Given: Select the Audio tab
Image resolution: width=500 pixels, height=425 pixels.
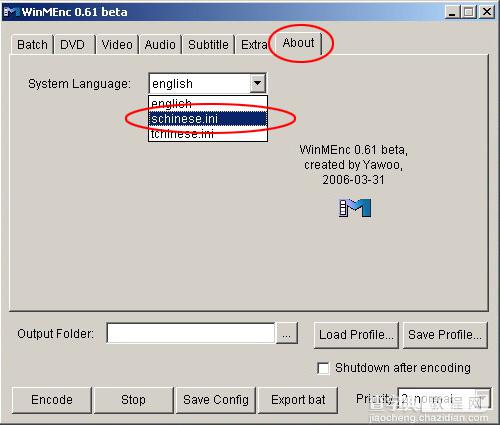Looking at the screenshot, I should (160, 45).
